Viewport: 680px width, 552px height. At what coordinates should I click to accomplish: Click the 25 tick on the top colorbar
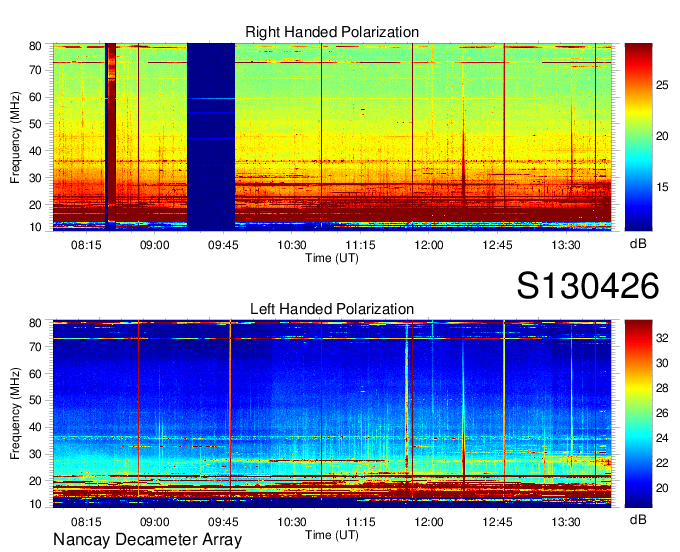point(662,85)
